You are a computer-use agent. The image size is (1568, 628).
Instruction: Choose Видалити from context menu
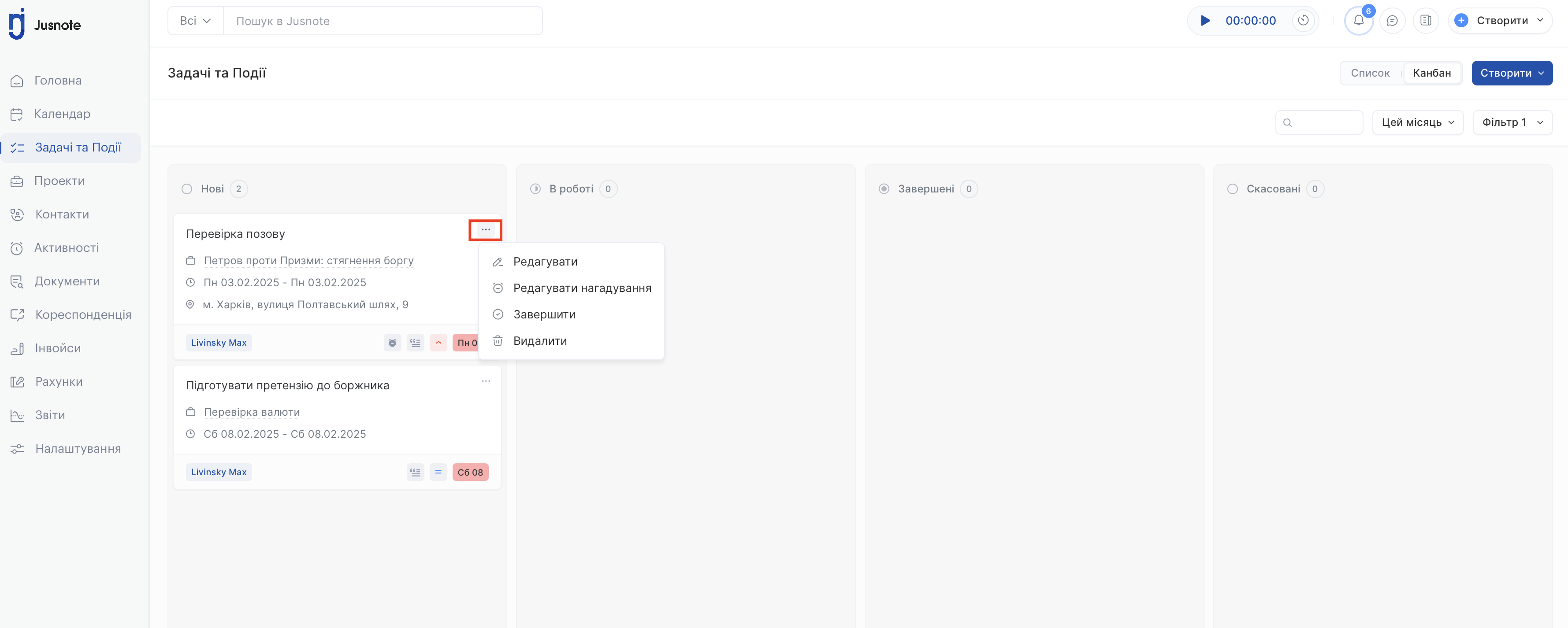pyautogui.click(x=571, y=341)
